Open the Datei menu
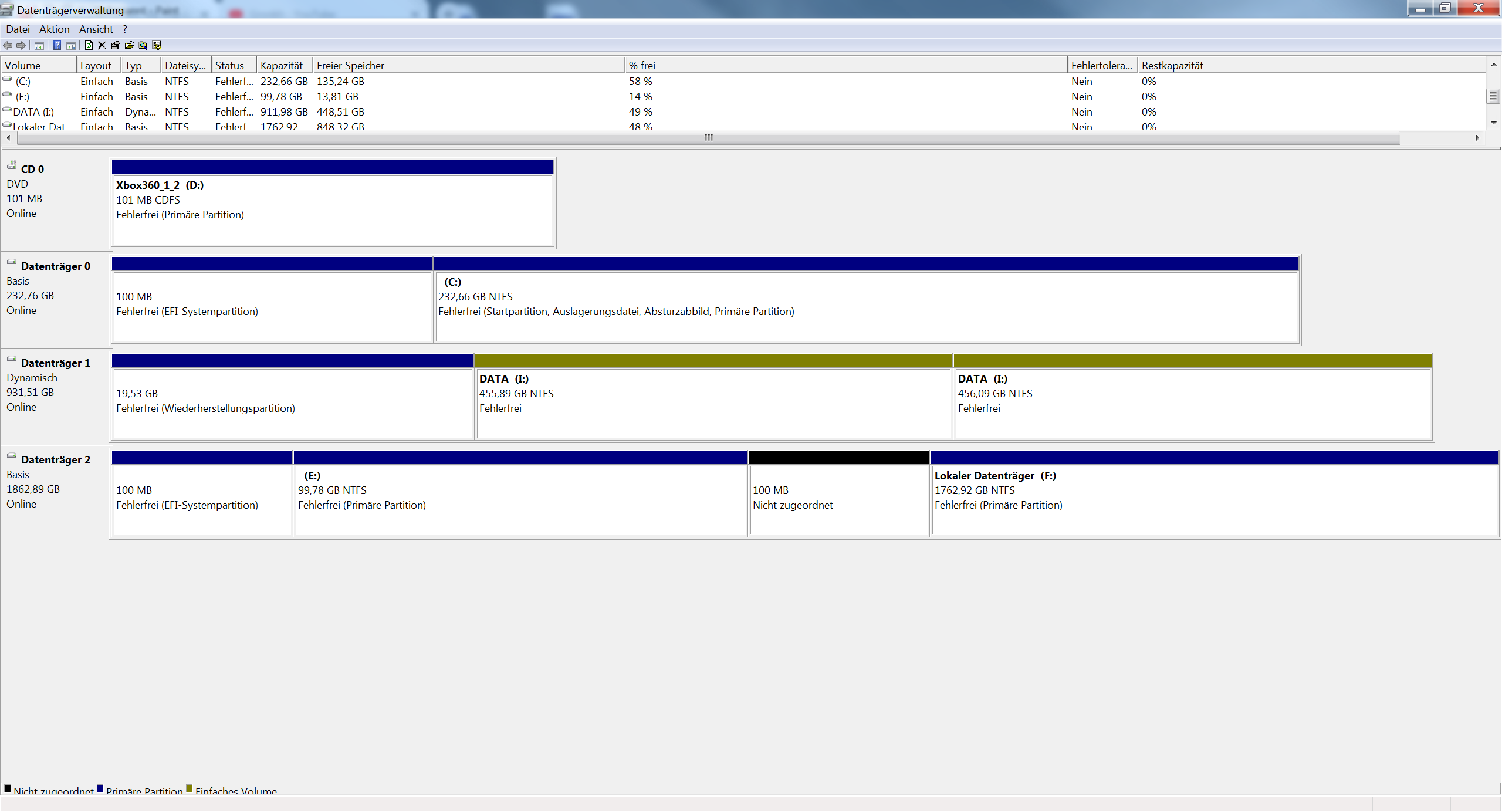Image resolution: width=1502 pixels, height=812 pixels. tap(18, 29)
